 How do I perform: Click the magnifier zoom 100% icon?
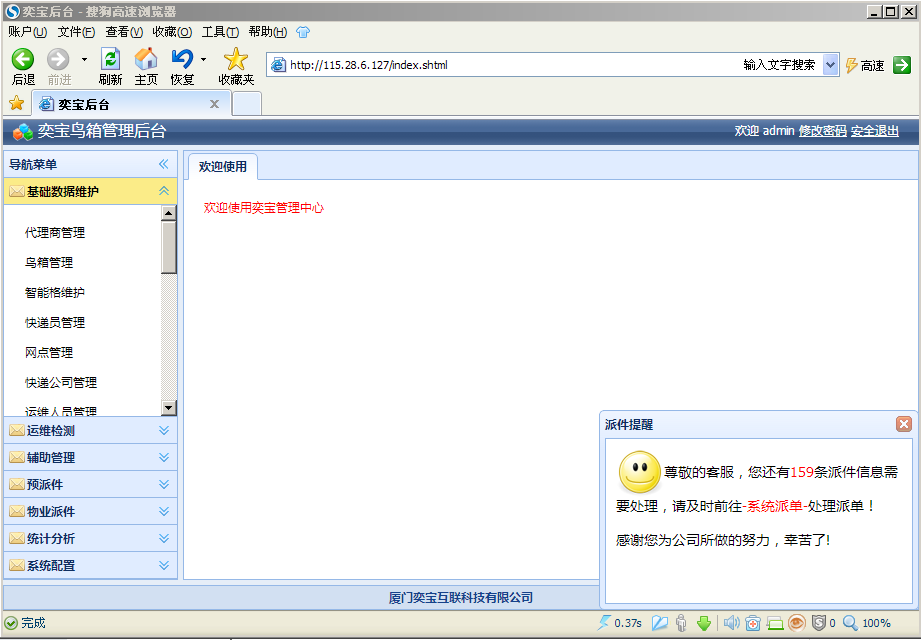click(851, 623)
